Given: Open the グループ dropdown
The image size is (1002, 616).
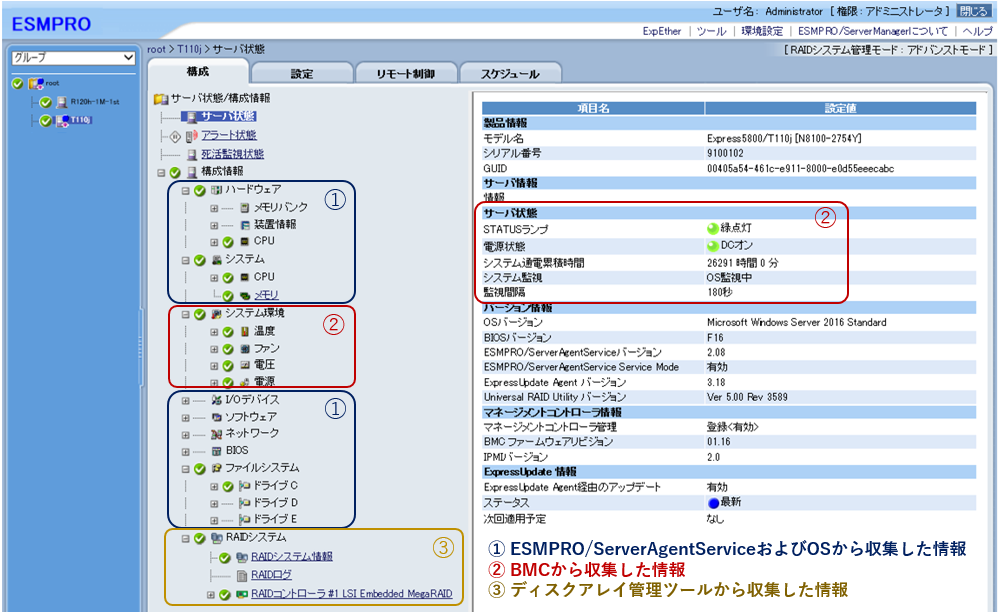Looking at the screenshot, I should tap(73, 58).
